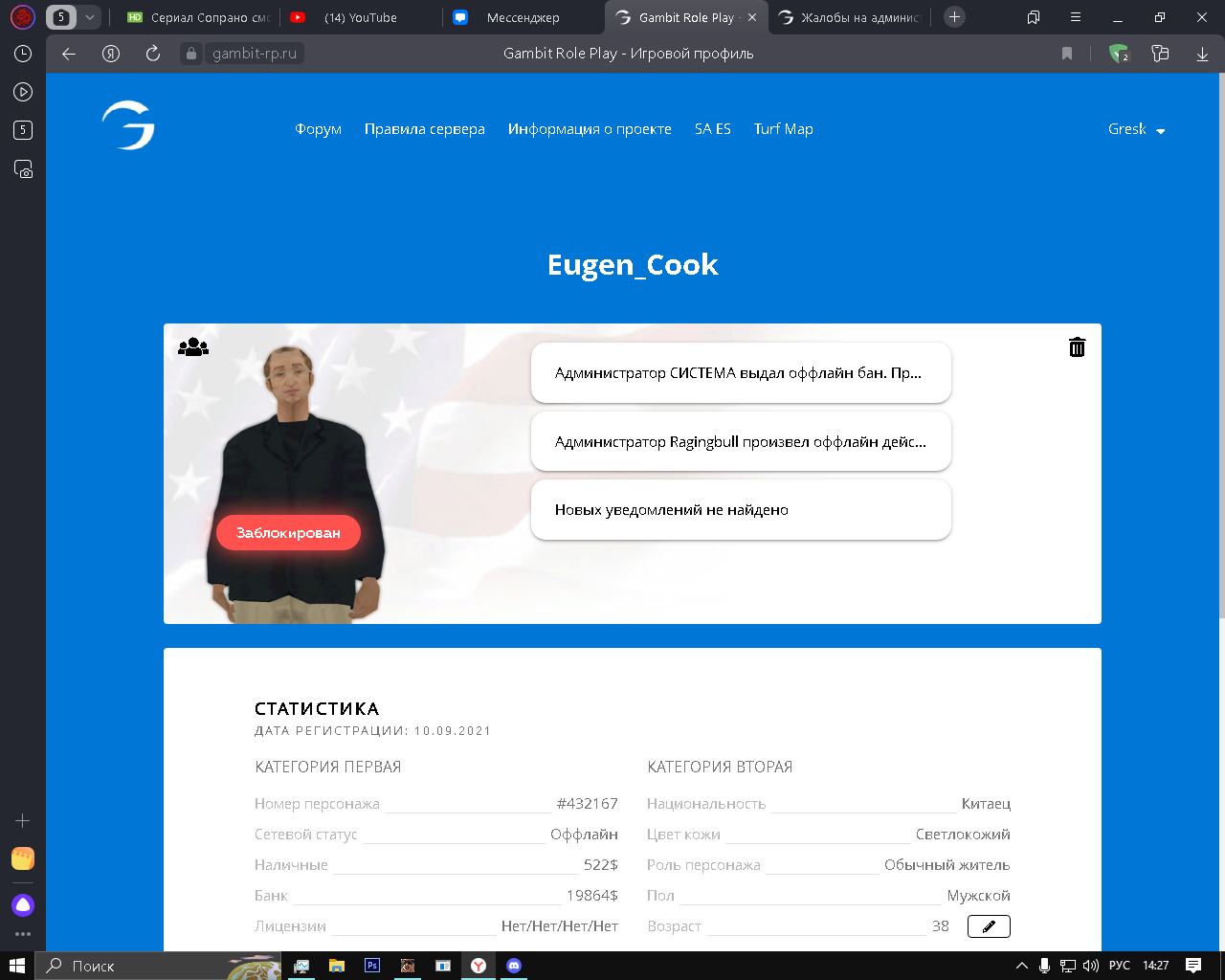This screenshot has height=980, width=1225.
Task: Reload the page with the refresh icon
Action: [153, 54]
